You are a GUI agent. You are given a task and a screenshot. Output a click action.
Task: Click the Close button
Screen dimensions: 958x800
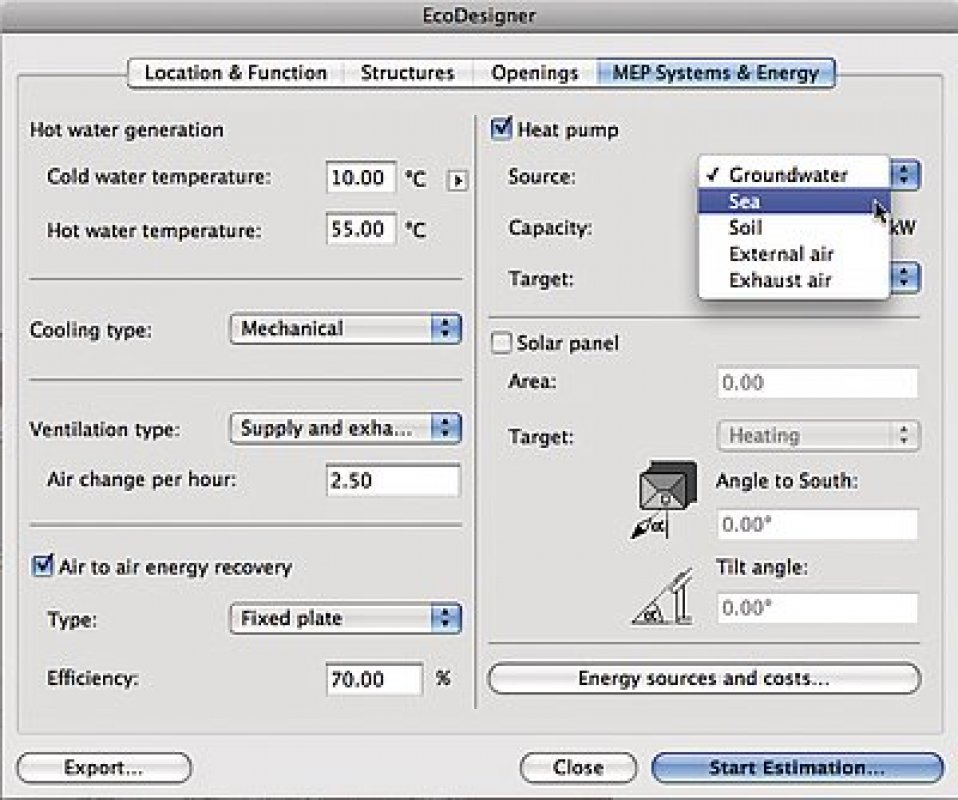[578, 768]
